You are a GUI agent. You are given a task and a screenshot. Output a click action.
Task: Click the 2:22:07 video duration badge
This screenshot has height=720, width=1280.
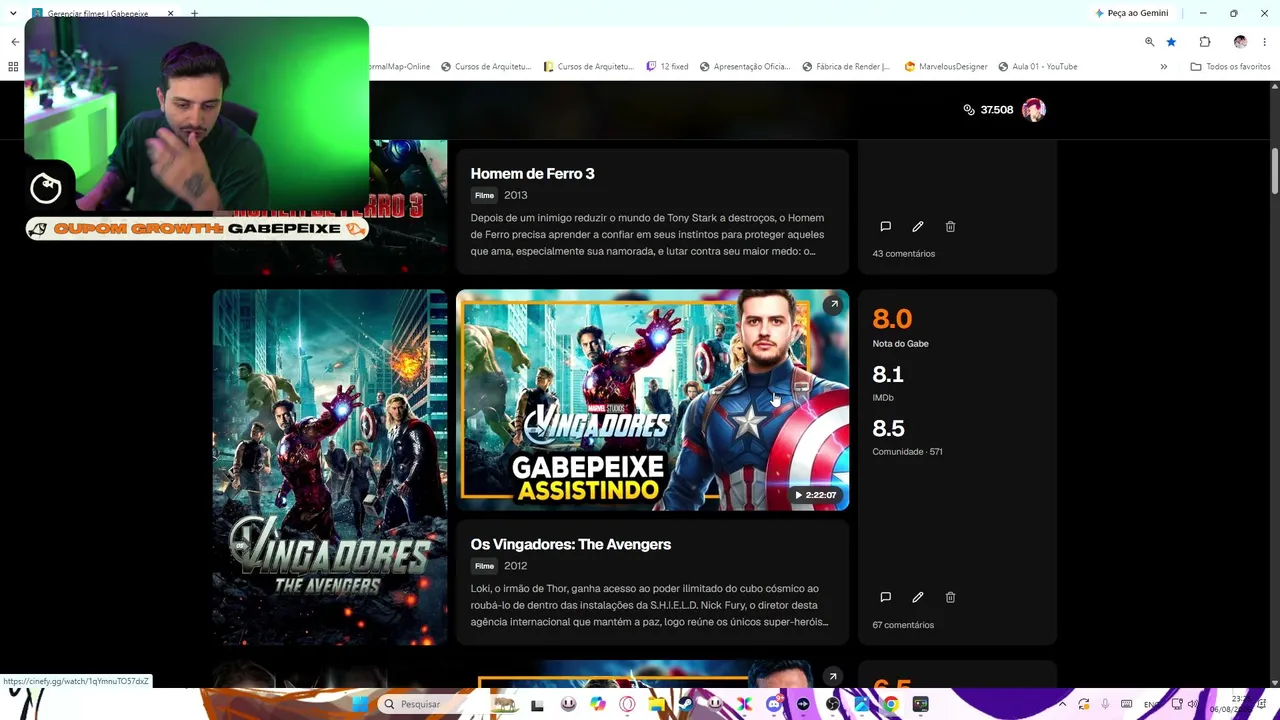pyautogui.click(x=816, y=495)
